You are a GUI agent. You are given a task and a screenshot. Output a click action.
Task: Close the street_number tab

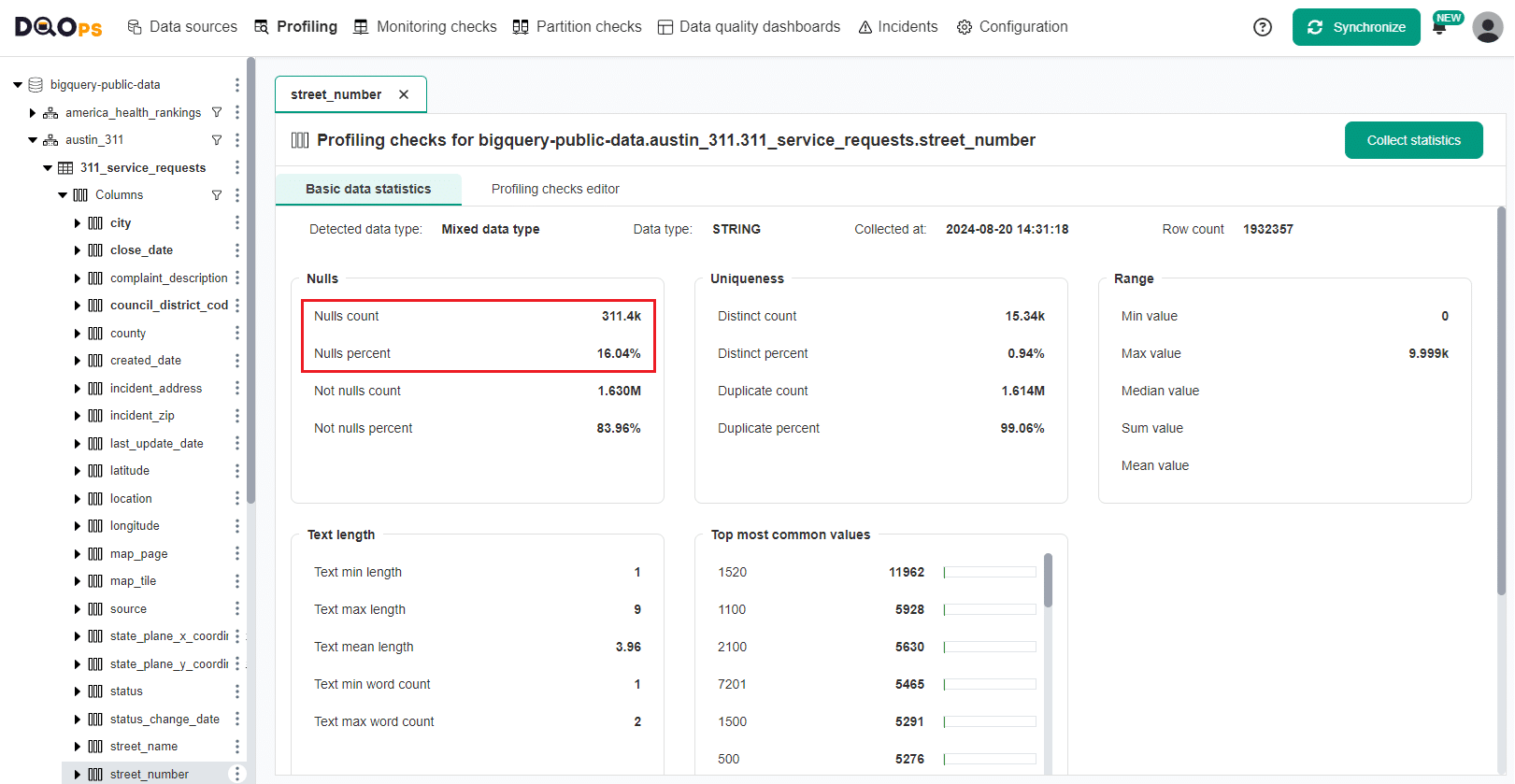click(404, 94)
